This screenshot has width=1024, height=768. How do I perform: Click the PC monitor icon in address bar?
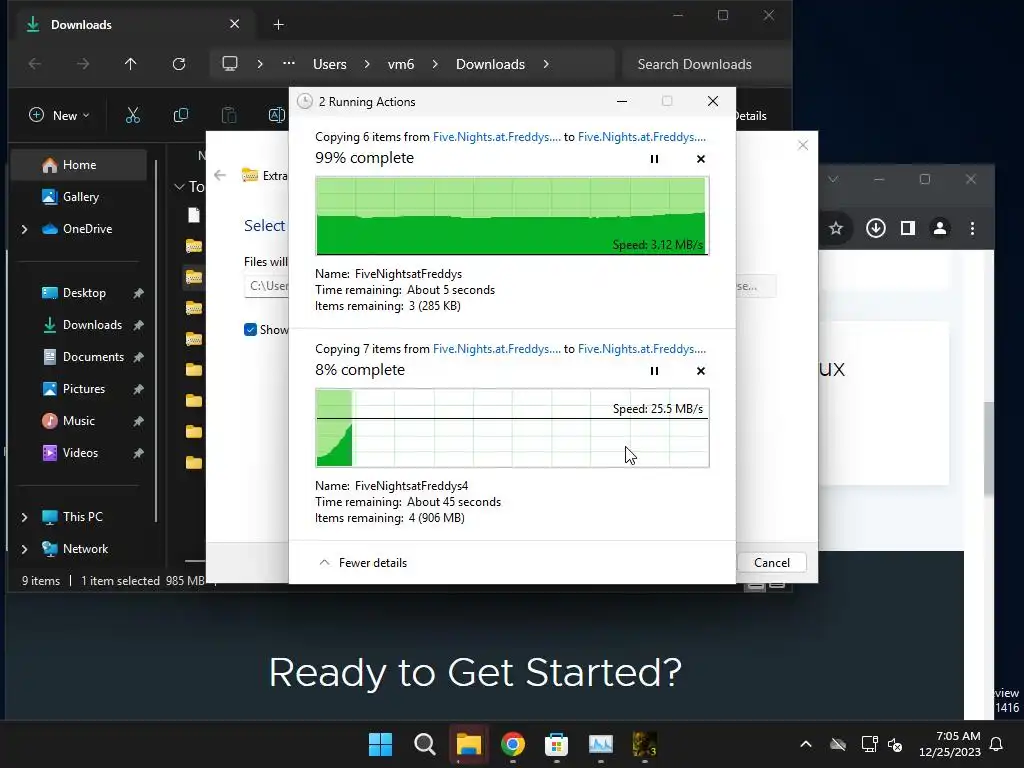click(x=230, y=64)
